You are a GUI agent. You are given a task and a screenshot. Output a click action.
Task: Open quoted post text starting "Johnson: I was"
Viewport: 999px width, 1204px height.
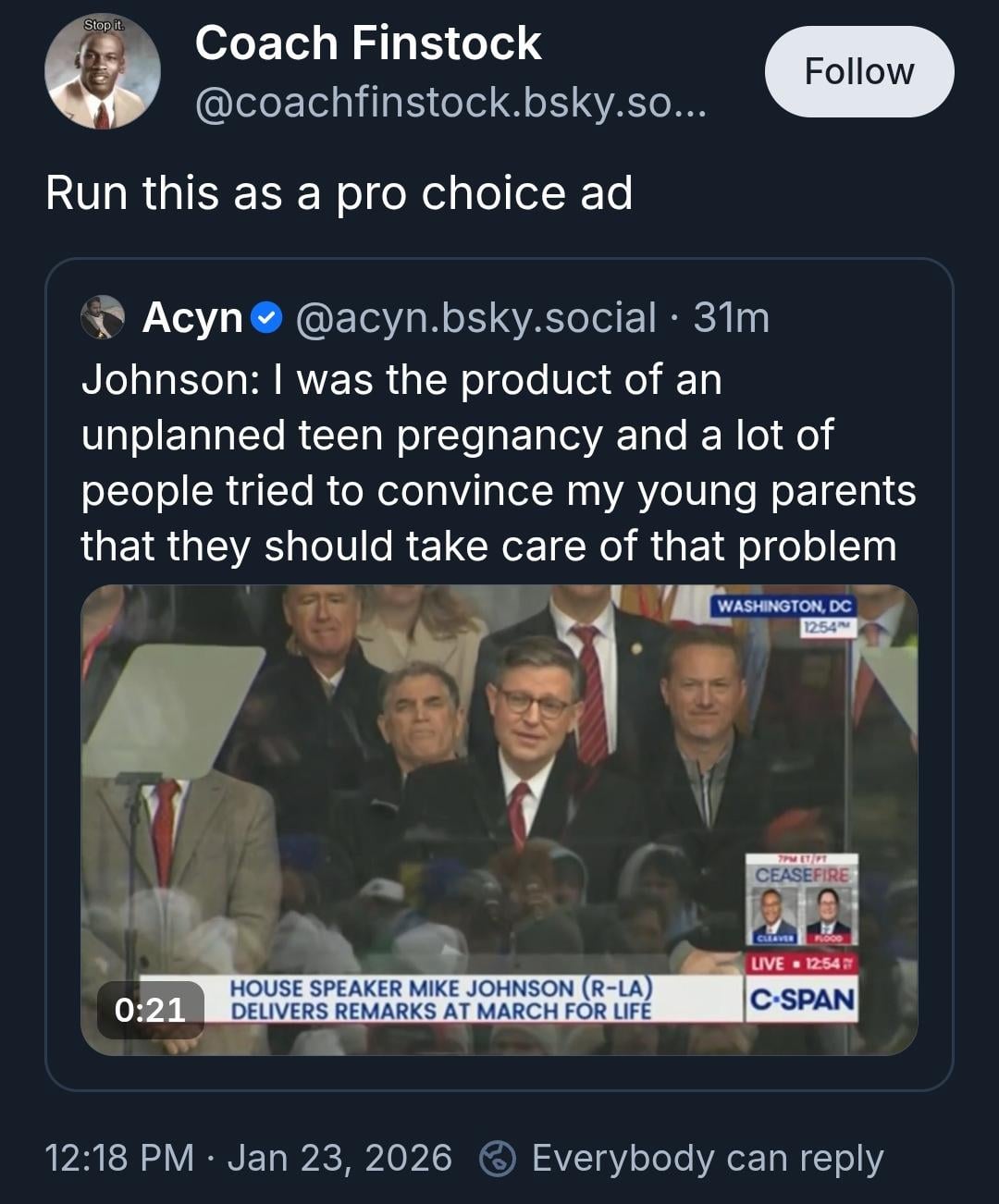(498, 462)
